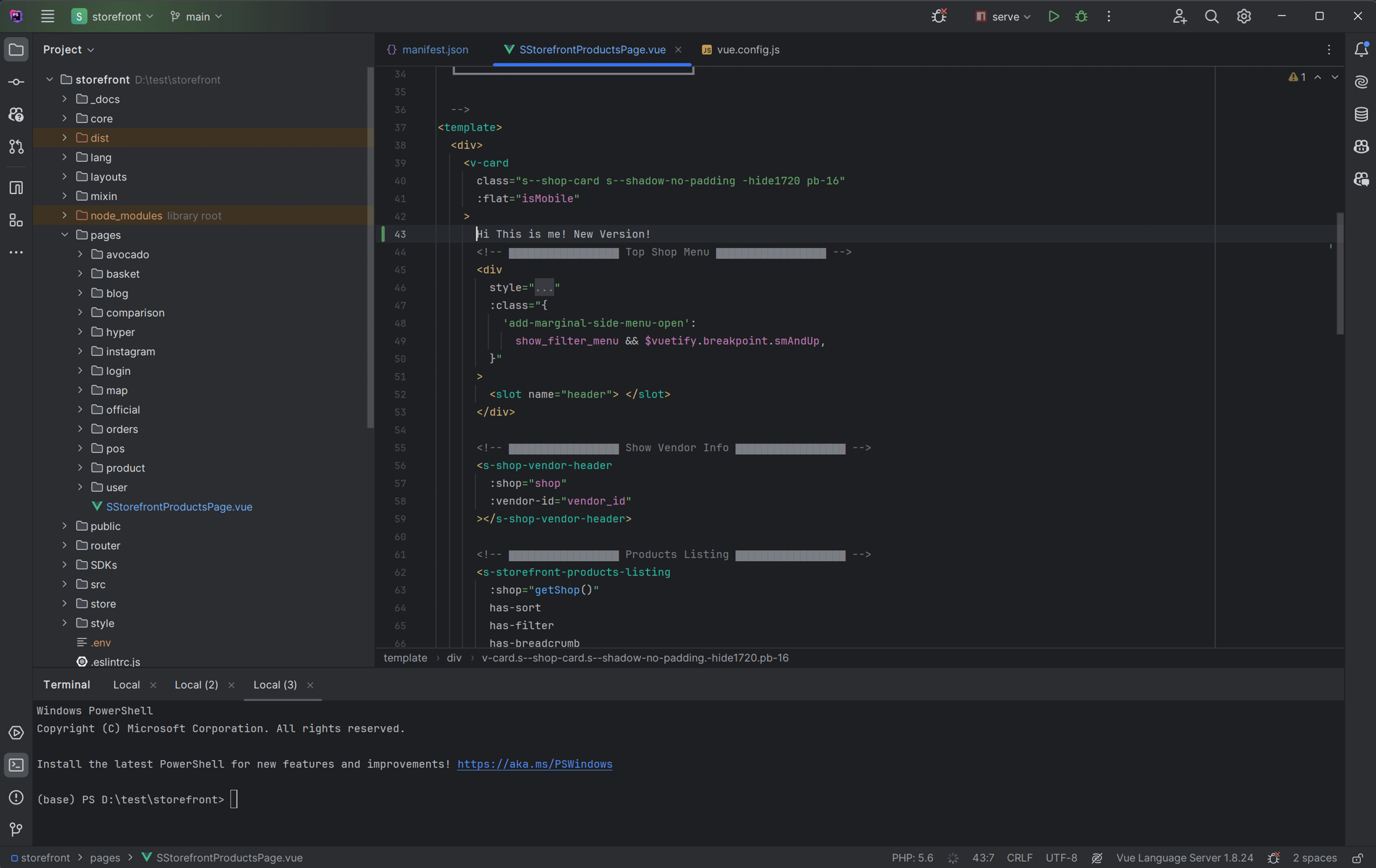Open Notifications bell icon

(1361, 50)
